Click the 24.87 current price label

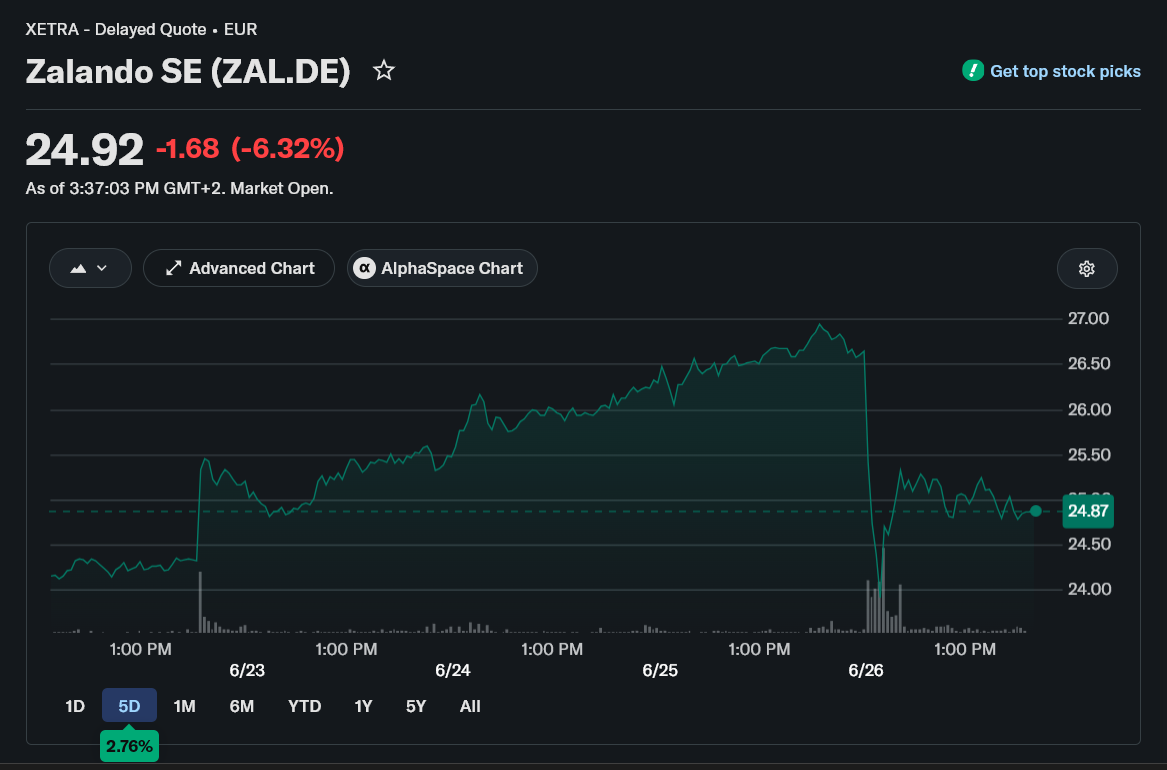(x=1087, y=511)
